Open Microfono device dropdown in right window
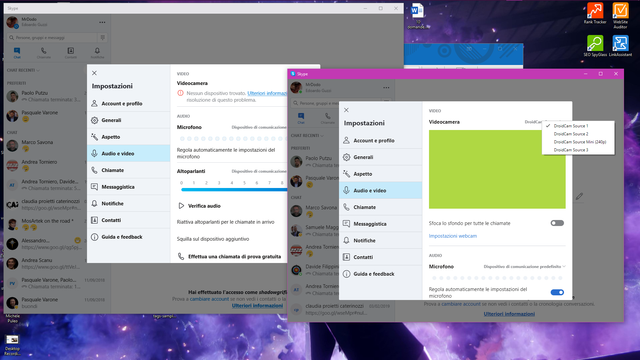 524,267
